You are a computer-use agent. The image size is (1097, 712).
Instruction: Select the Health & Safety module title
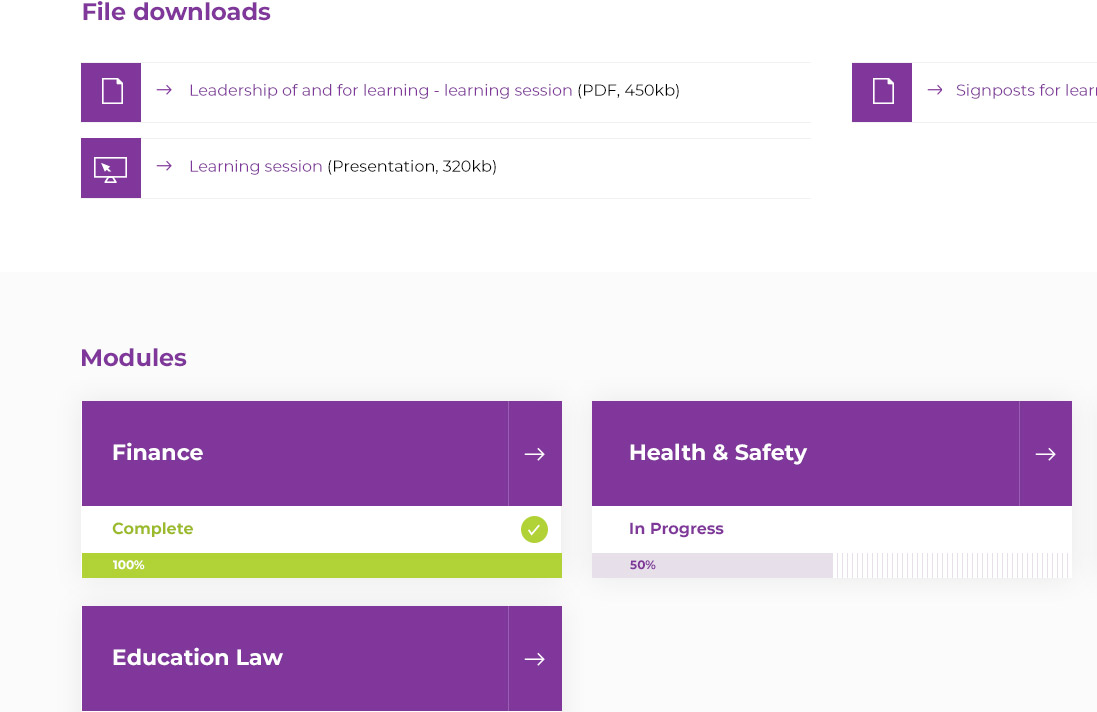717,453
